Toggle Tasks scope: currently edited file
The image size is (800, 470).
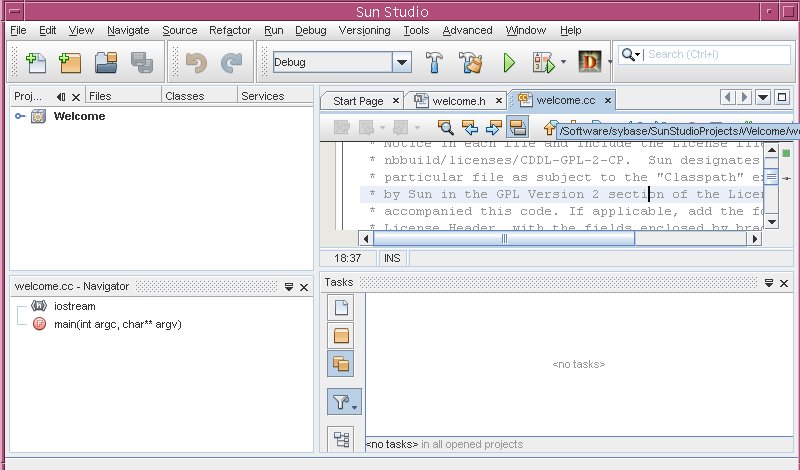[341, 308]
